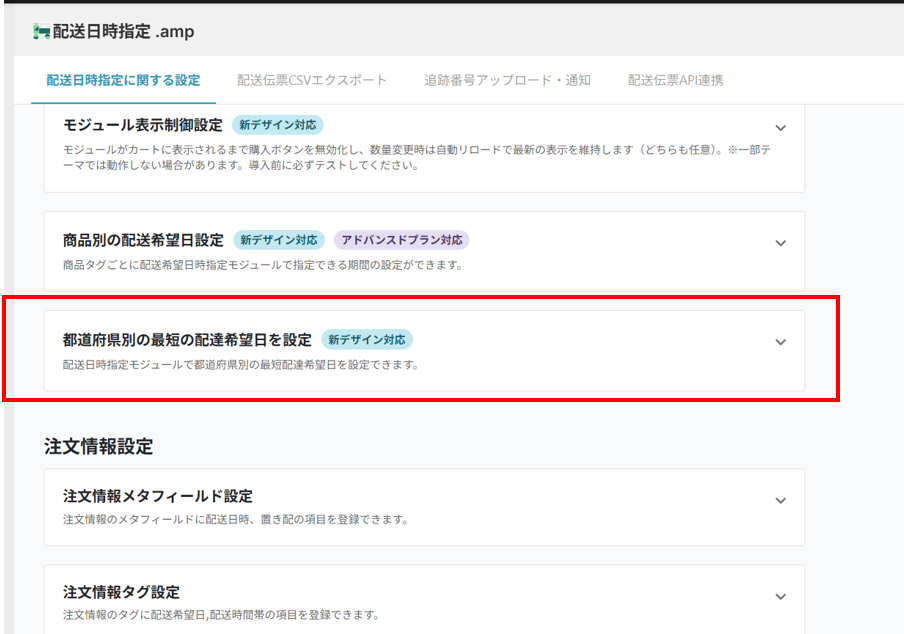The width and height of the screenshot is (904, 634).
Task: Click the 注文情報設定 section heading
Action: 99,447
